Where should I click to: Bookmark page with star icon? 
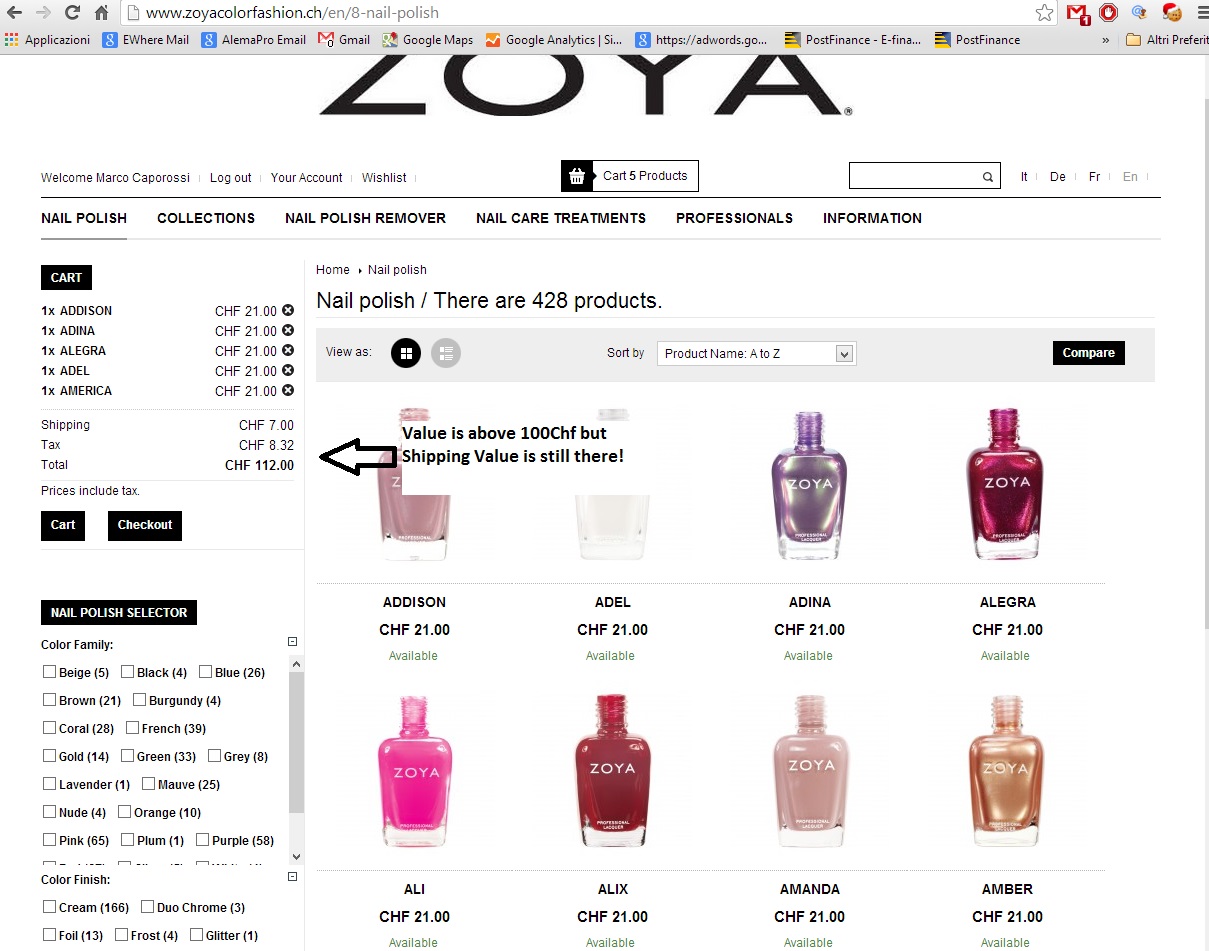click(1044, 13)
